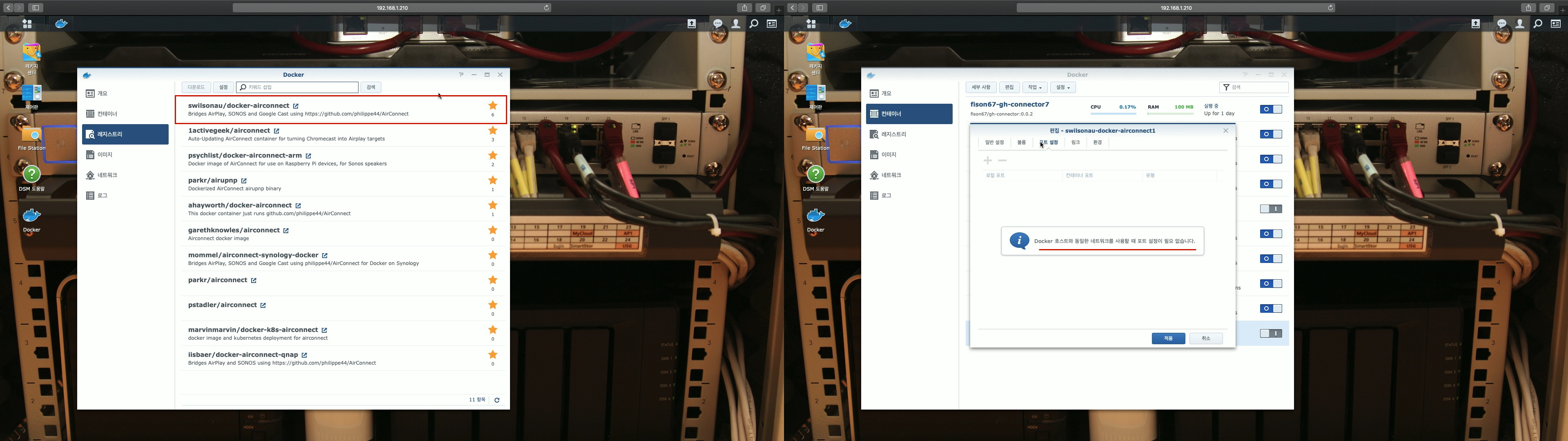The width and height of the screenshot is (1568, 441).
Task: Select the 일반 설정 tab
Action: [994, 143]
